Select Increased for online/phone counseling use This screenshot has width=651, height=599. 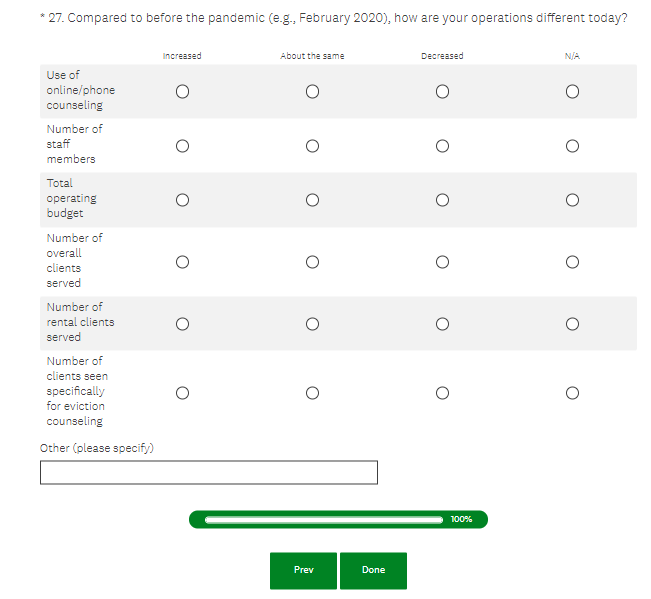click(x=182, y=91)
